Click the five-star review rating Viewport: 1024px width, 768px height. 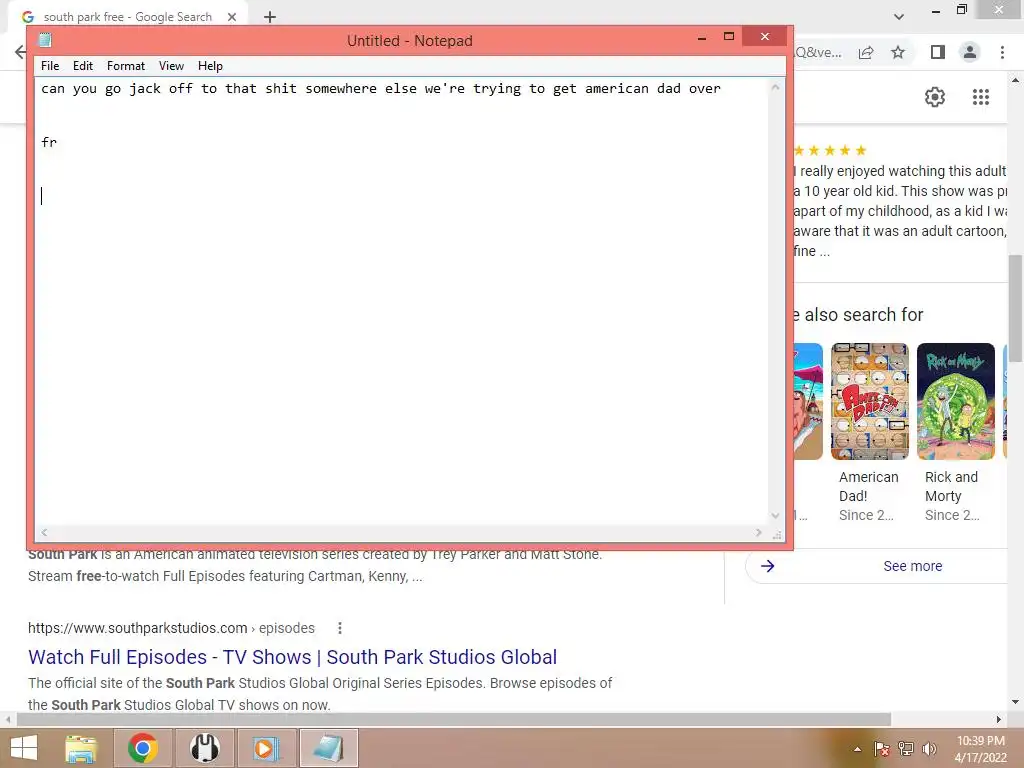point(831,151)
